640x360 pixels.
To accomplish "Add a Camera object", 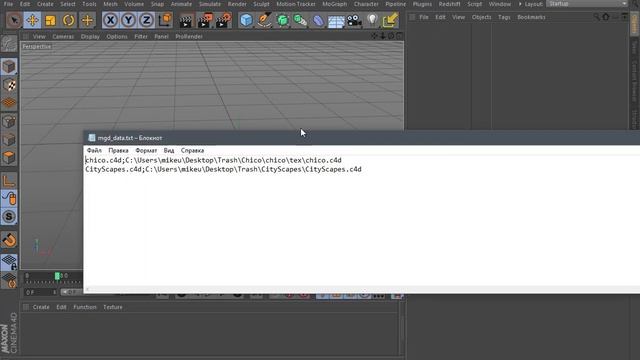I will tap(354, 20).
